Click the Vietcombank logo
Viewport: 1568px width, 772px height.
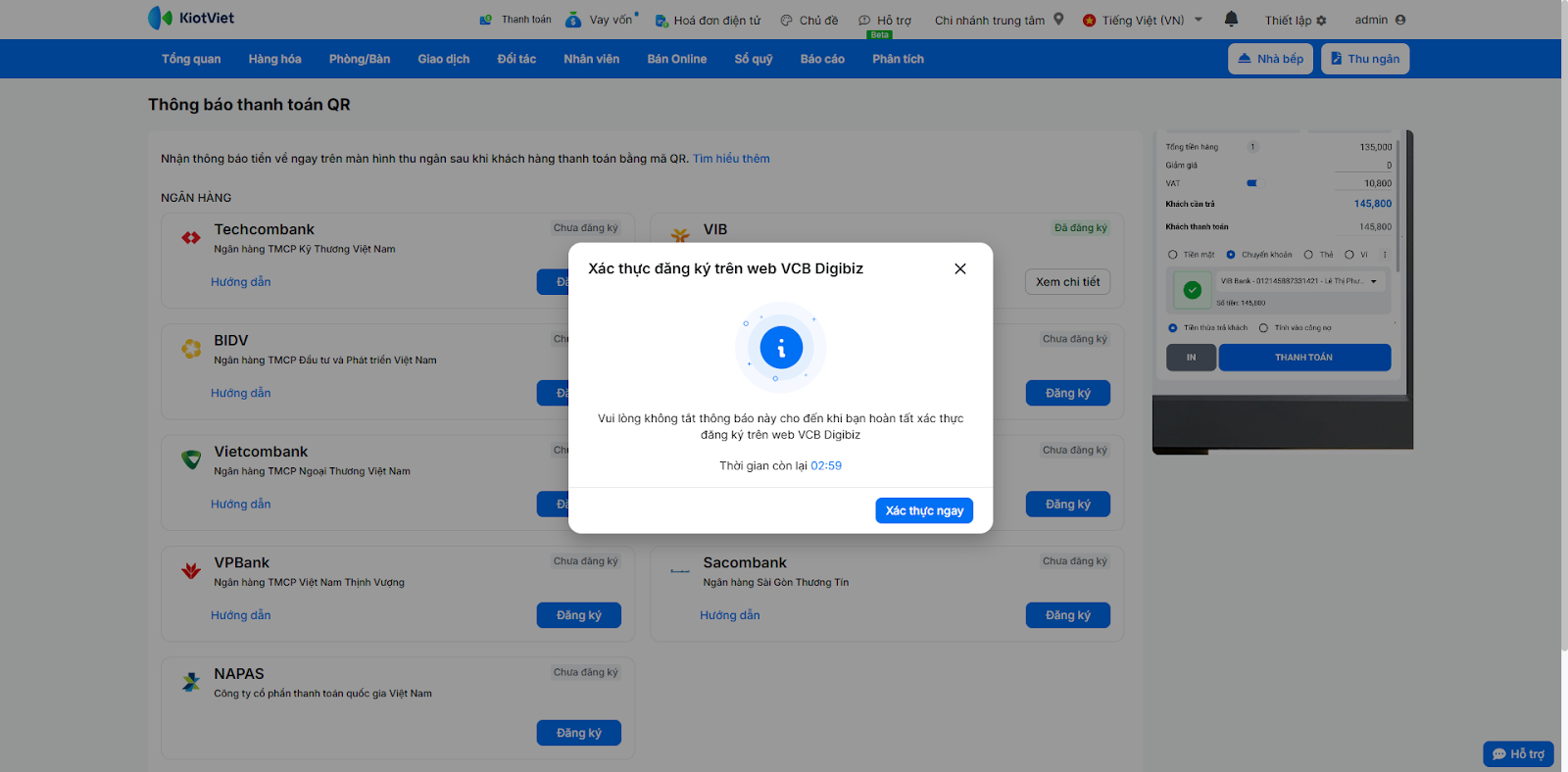tap(191, 458)
